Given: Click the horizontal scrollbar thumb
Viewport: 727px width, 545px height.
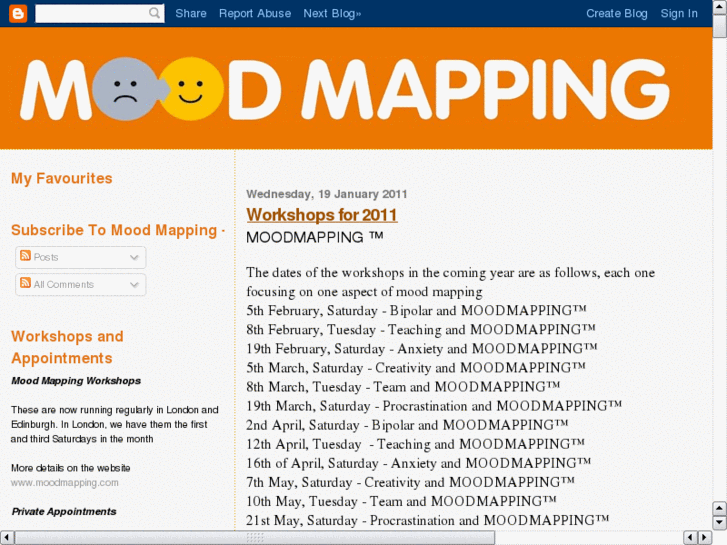Looking at the screenshot, I should [255, 538].
